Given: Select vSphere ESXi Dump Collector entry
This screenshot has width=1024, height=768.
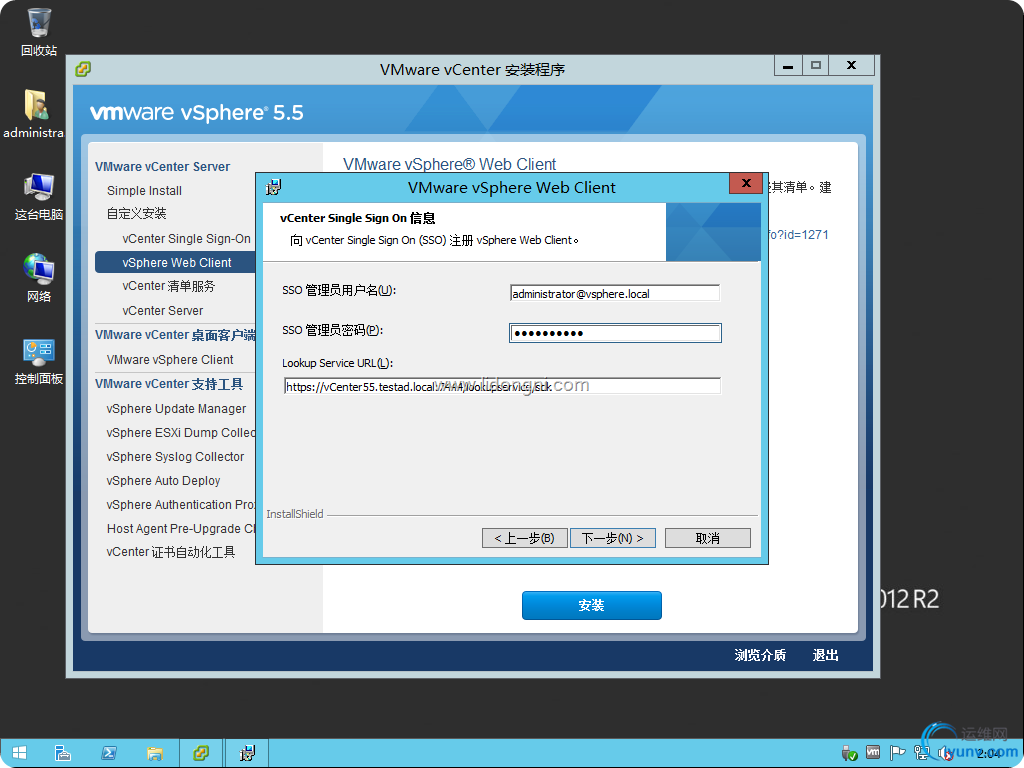Looking at the screenshot, I should 181,433.
